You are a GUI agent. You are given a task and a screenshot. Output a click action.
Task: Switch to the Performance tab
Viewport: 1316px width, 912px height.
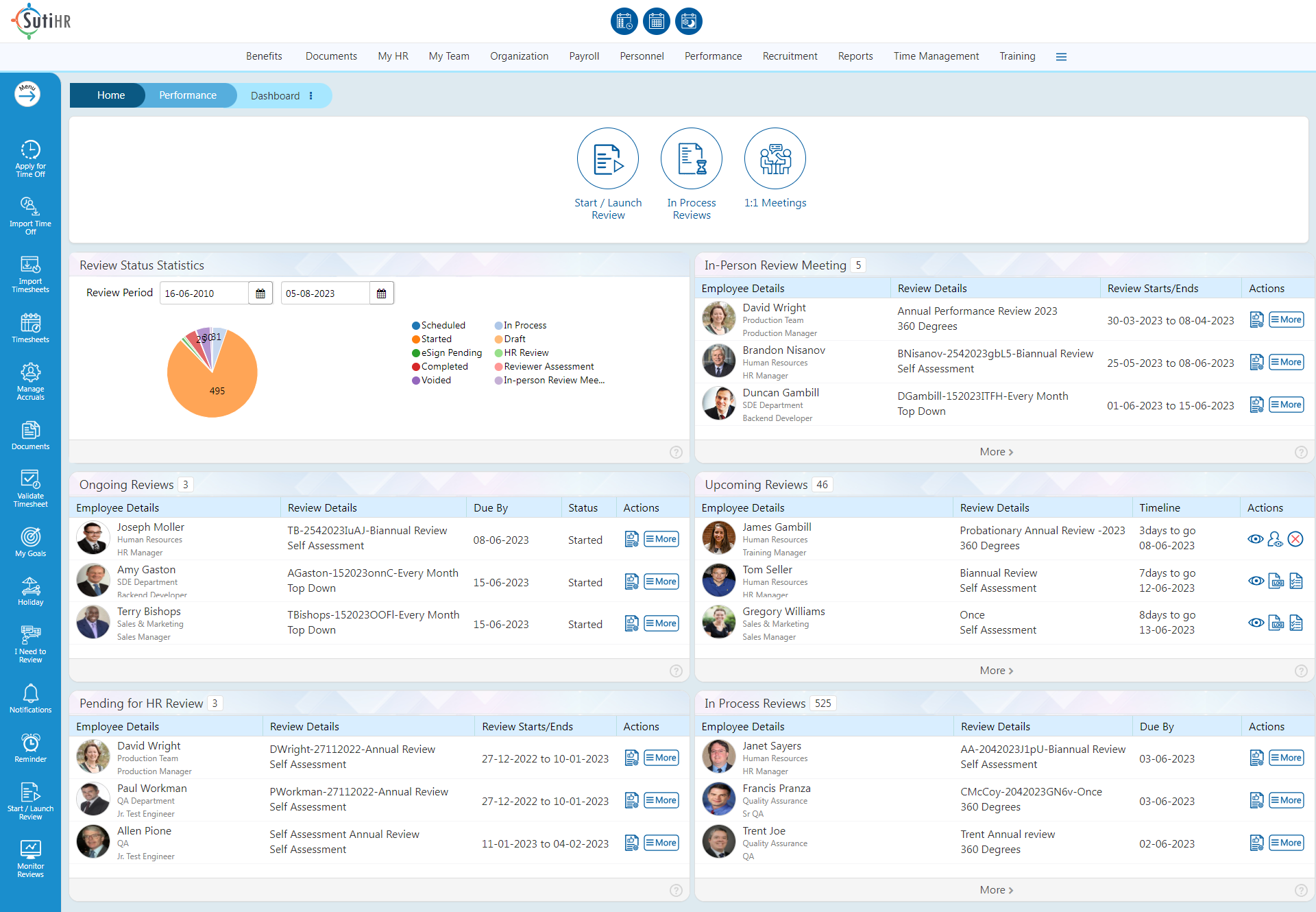[x=188, y=95]
